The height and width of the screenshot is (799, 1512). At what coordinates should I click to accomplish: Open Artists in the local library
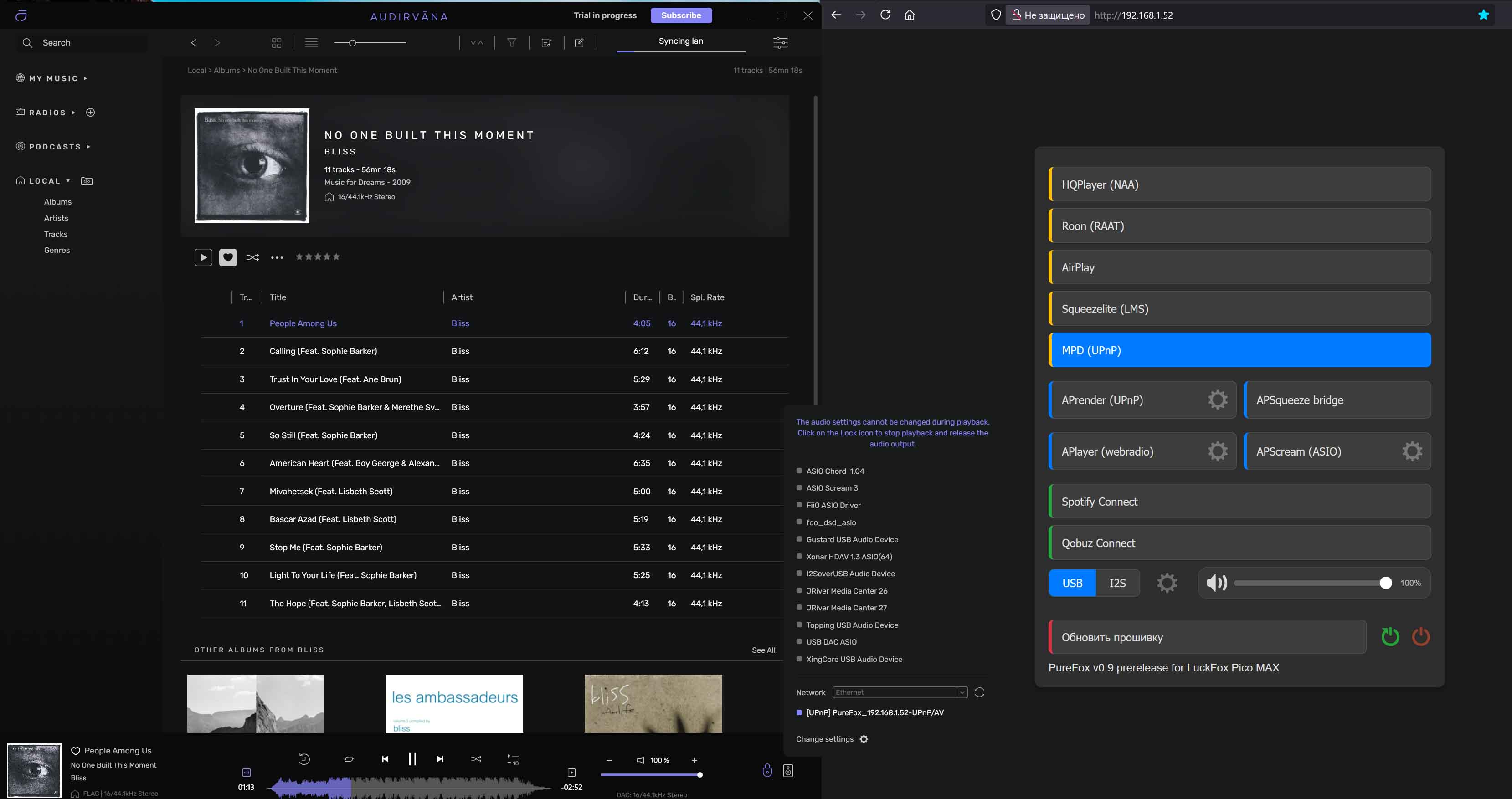[56, 218]
